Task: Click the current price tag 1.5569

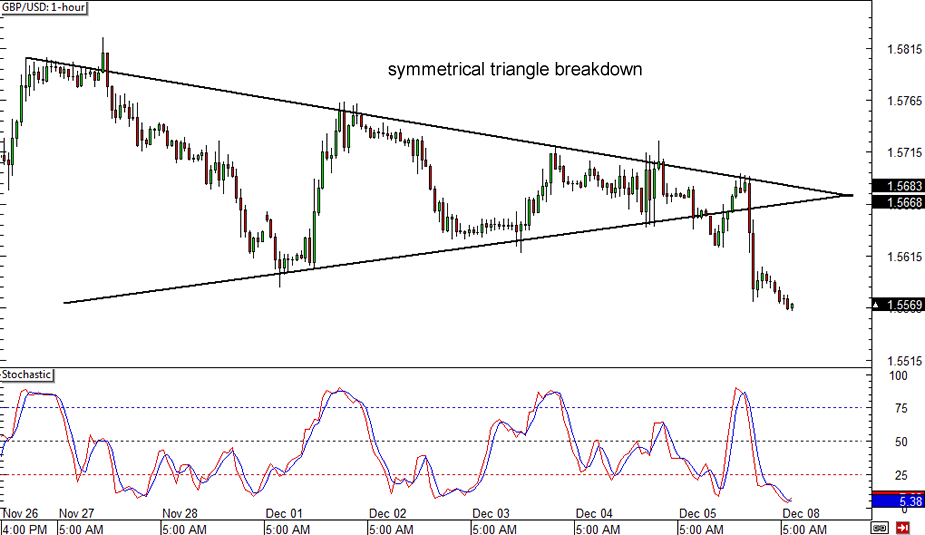Action: (898, 305)
